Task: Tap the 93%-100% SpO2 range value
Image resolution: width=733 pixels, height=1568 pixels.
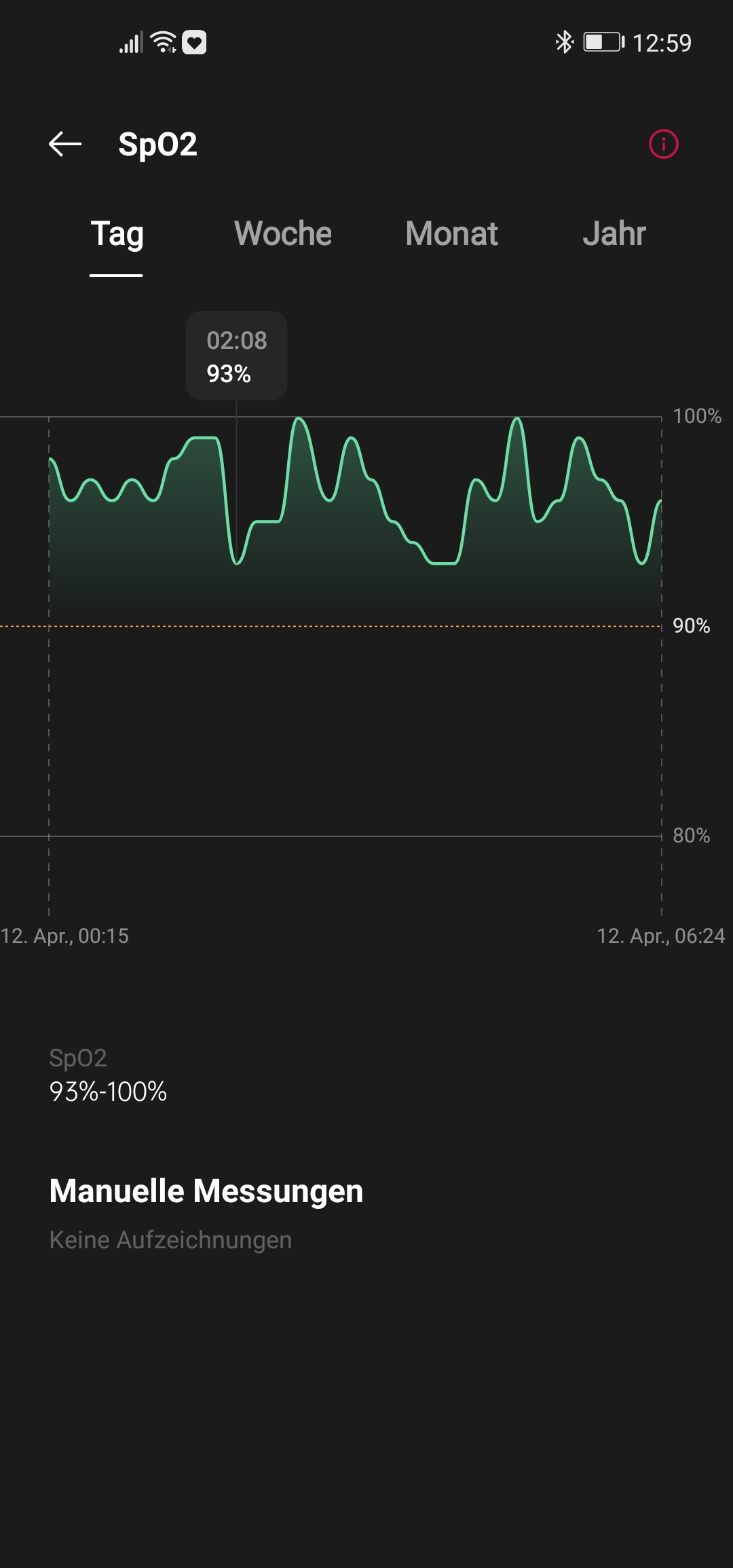Action: tap(108, 1091)
